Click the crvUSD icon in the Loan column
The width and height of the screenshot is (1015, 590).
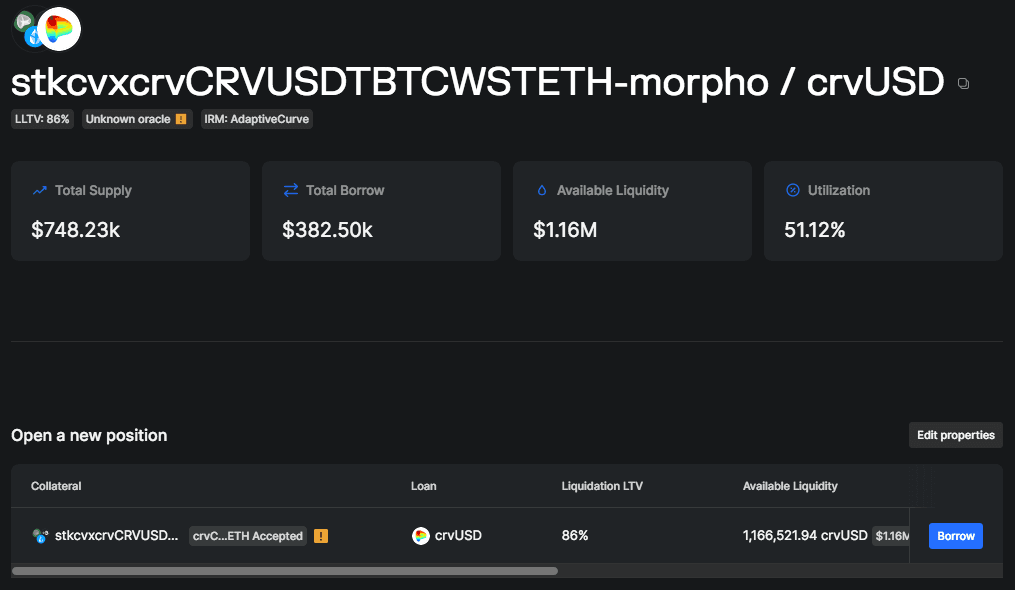(x=421, y=536)
